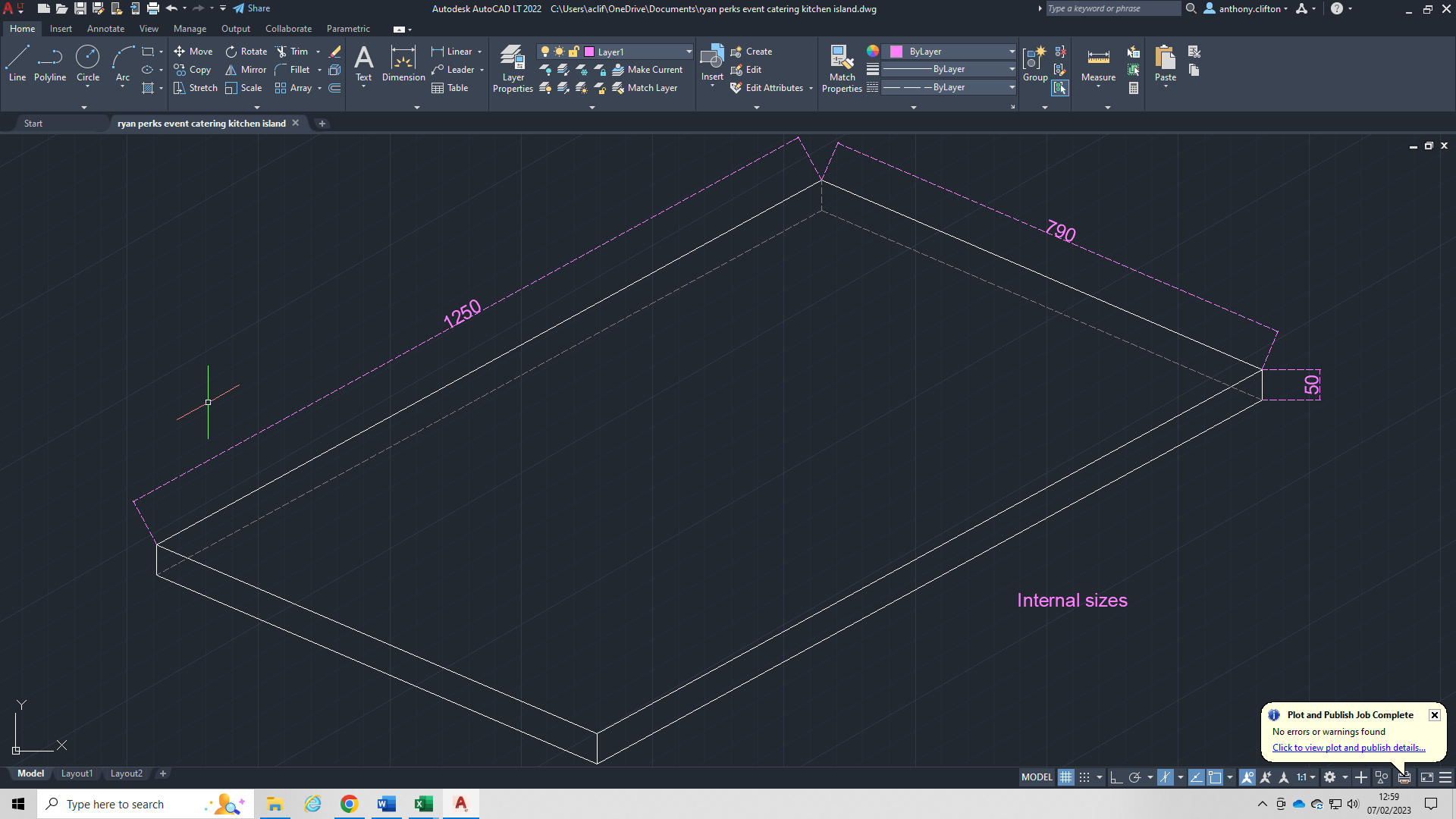Screen dimensions: 1456x819
Task: Click to view plot and publish details link
Action: pyautogui.click(x=1348, y=748)
